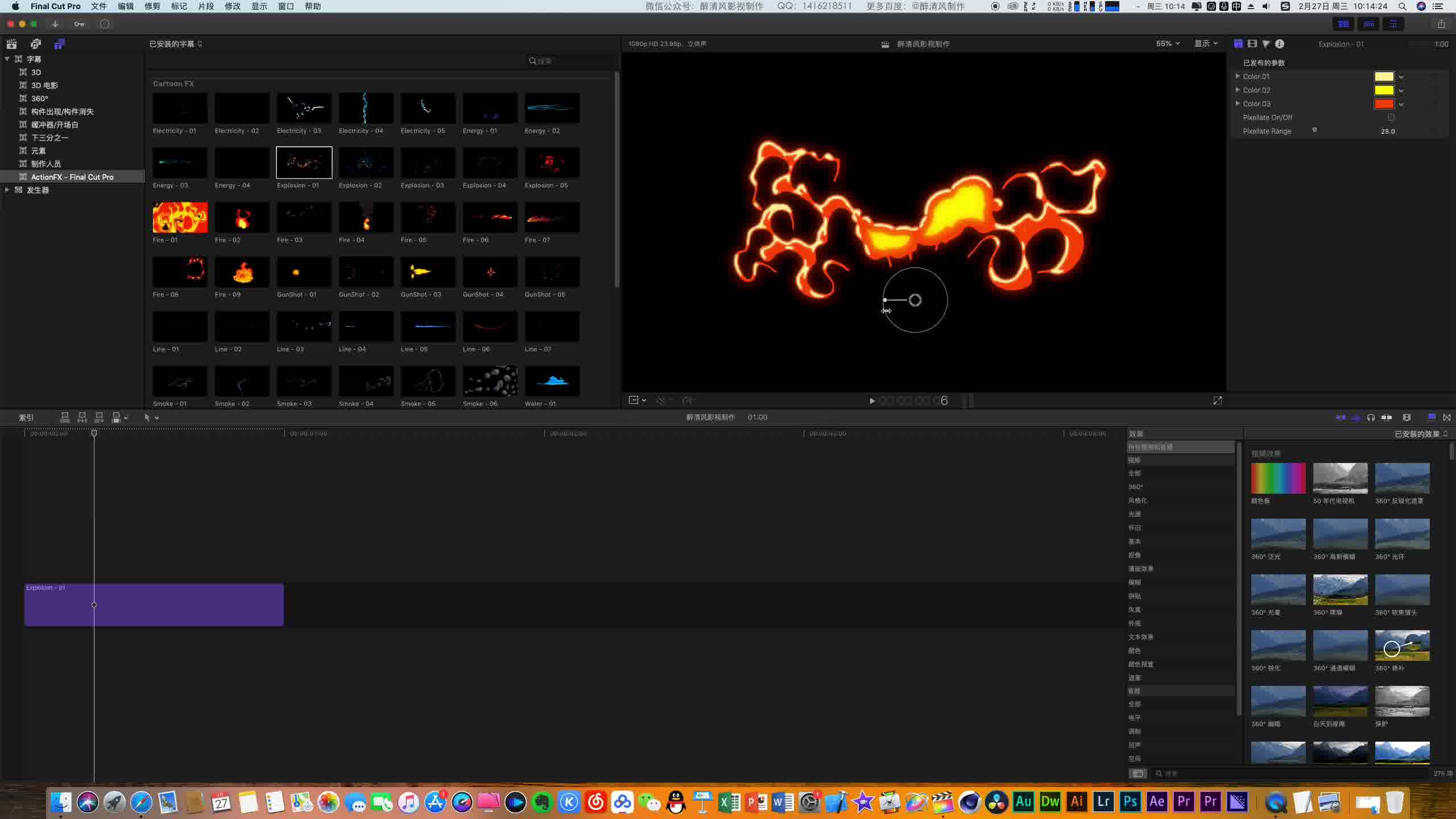Toggle the Pixellate On/Off checkbox
Image resolution: width=1456 pixels, height=819 pixels.
coord(1391,117)
